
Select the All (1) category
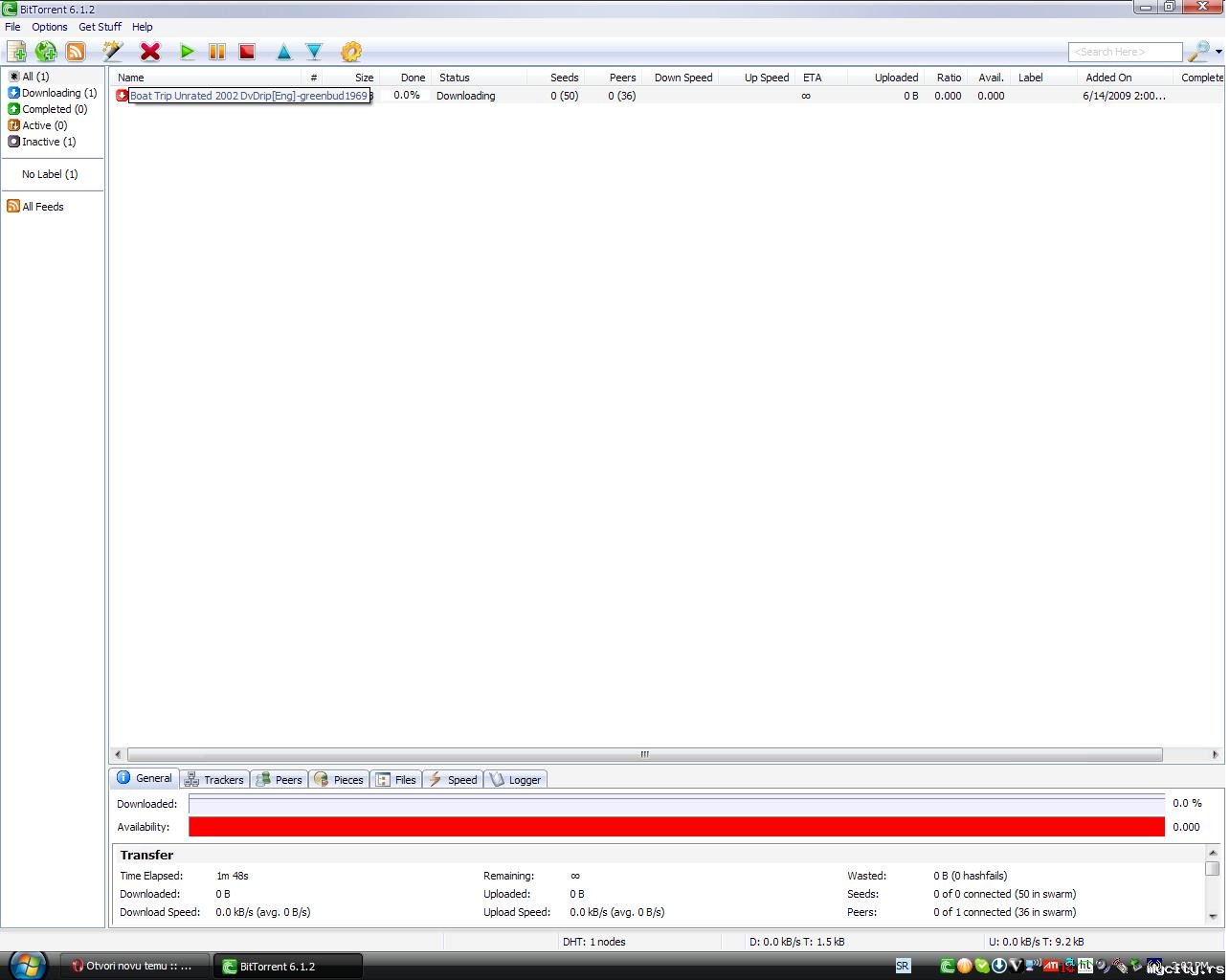[35, 77]
